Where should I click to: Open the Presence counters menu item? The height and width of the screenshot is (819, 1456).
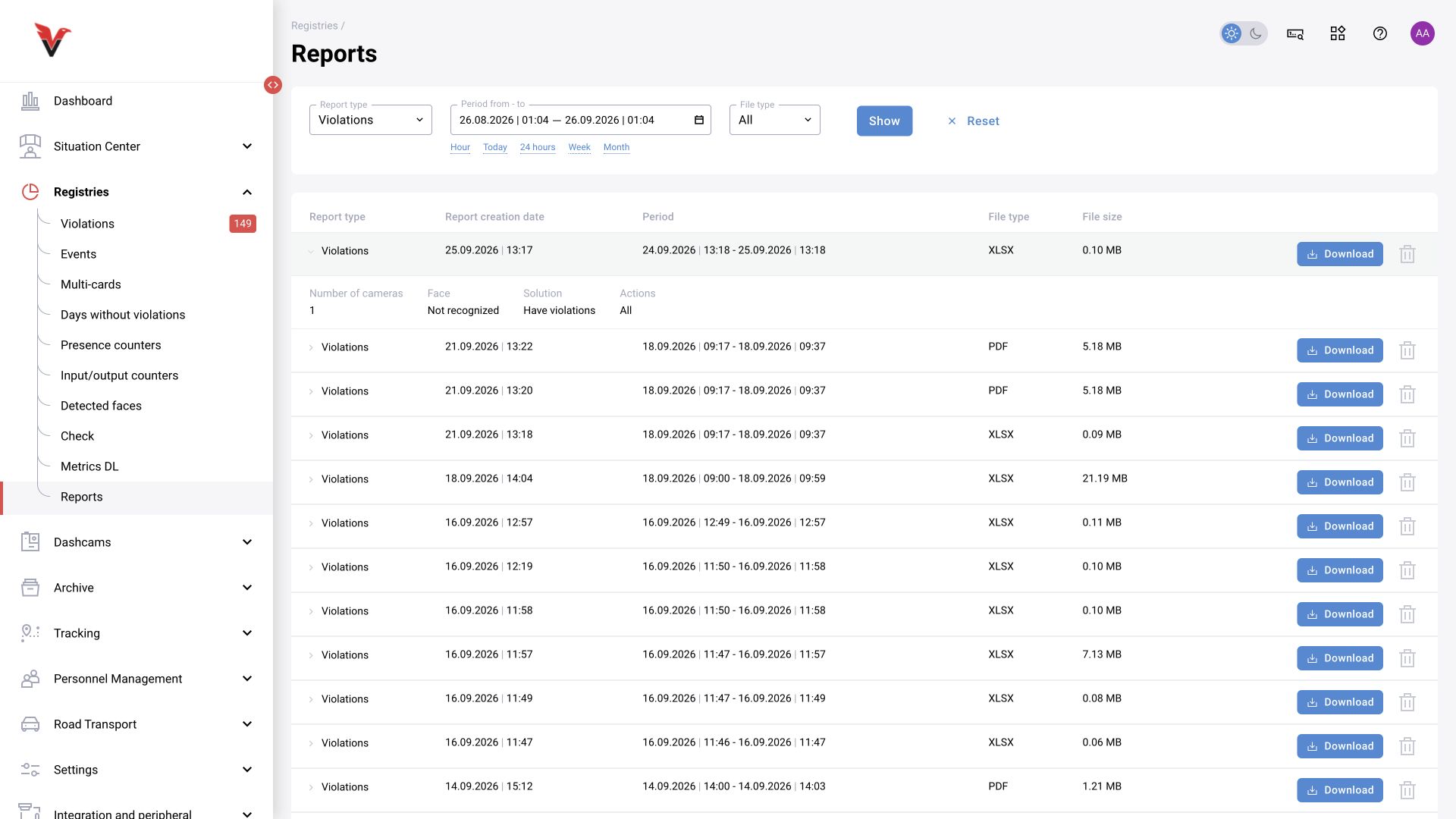(x=111, y=345)
